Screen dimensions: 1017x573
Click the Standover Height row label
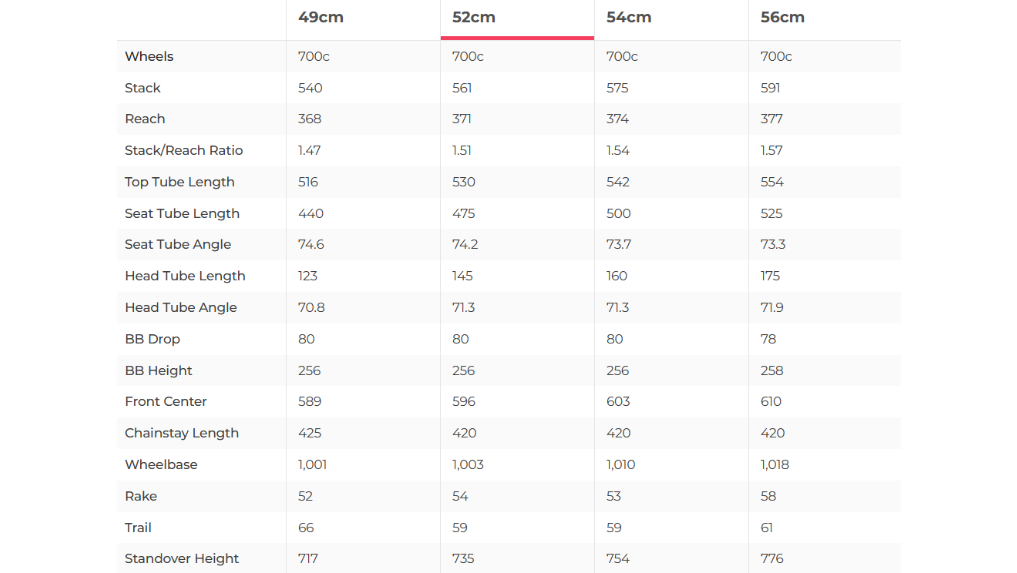(182, 559)
